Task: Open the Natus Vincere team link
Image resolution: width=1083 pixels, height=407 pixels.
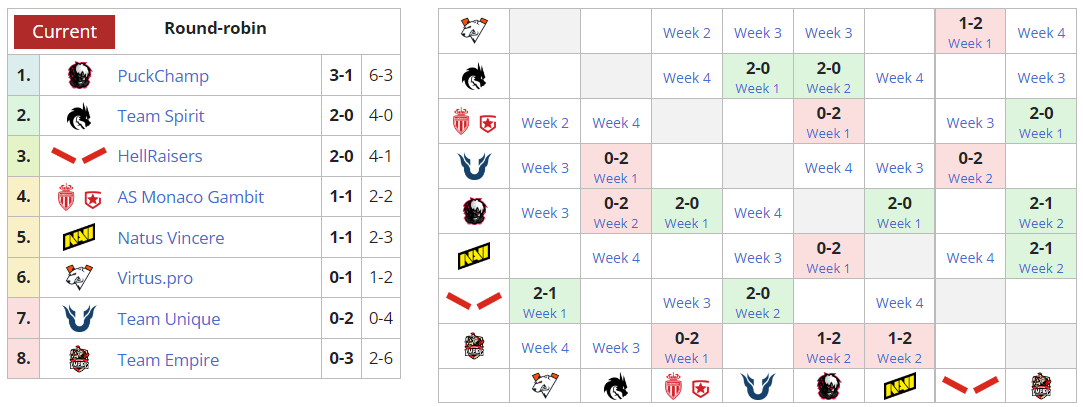Action: 171,238
